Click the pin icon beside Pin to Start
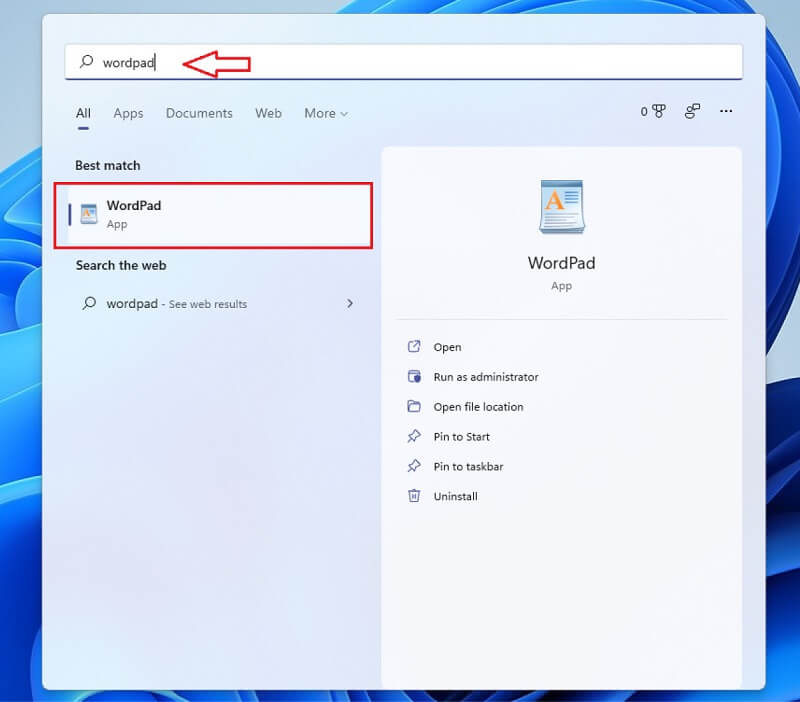This screenshot has height=702, width=800. tap(416, 437)
